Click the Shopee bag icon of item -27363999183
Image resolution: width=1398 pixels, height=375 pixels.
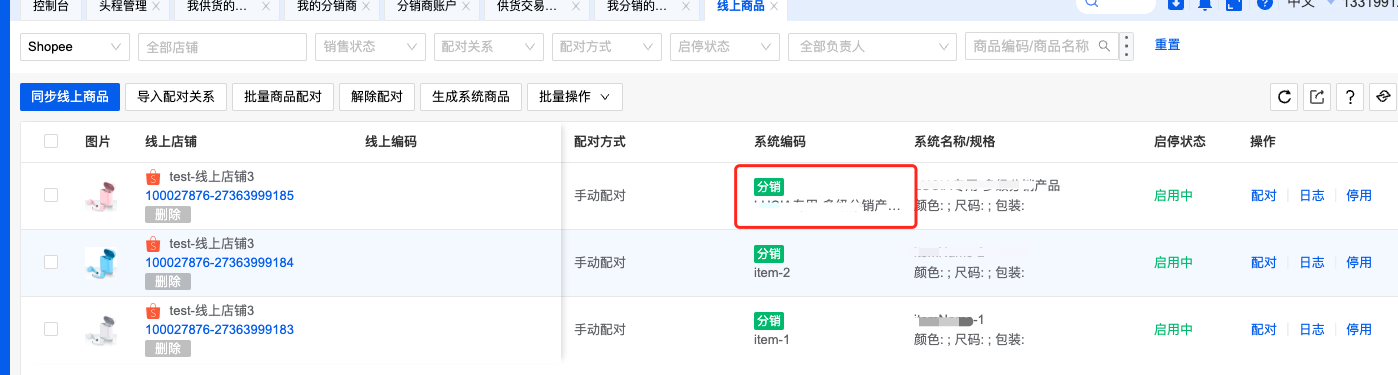click(x=153, y=311)
